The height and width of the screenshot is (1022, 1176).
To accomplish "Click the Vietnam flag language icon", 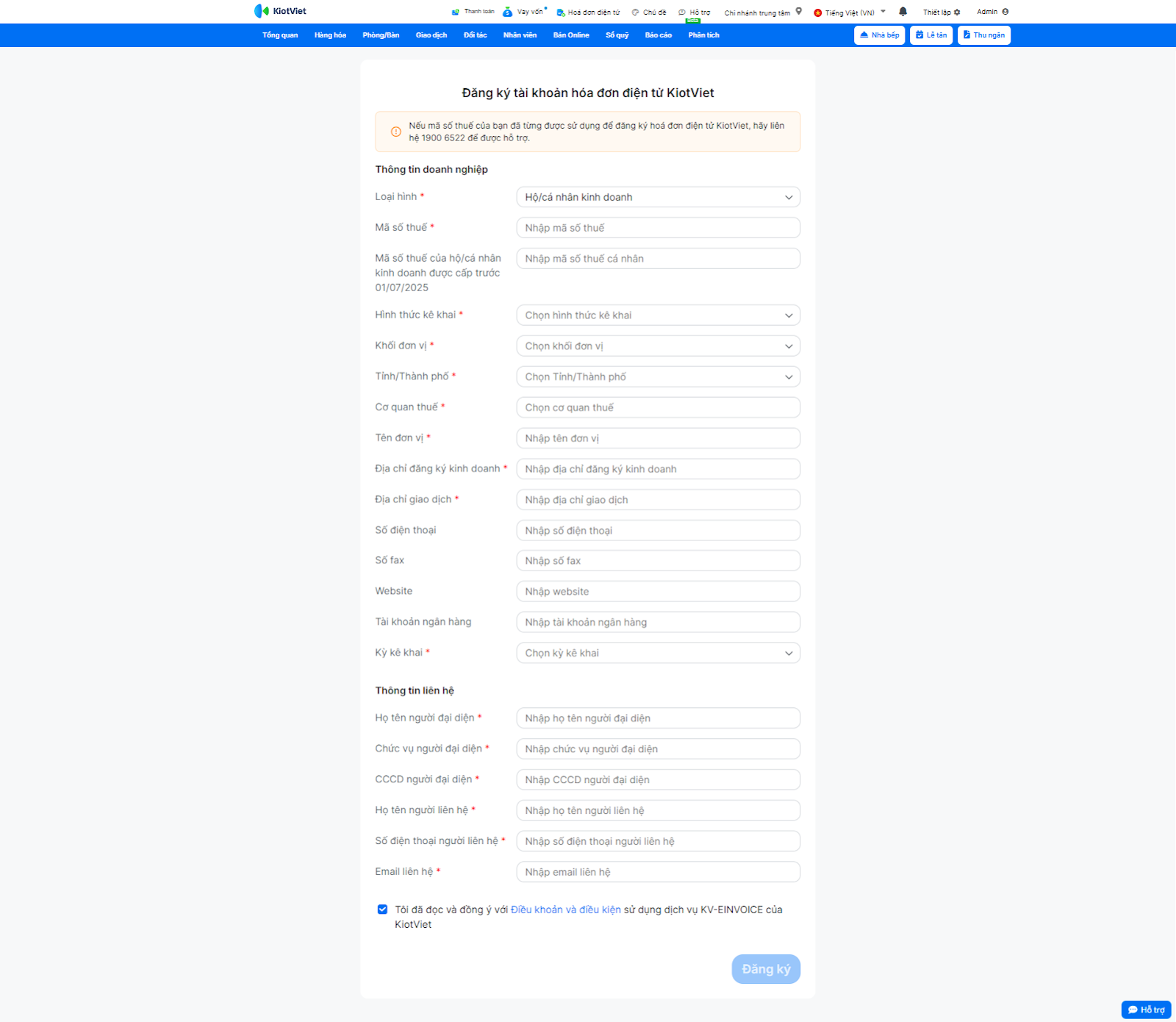I will (818, 12).
